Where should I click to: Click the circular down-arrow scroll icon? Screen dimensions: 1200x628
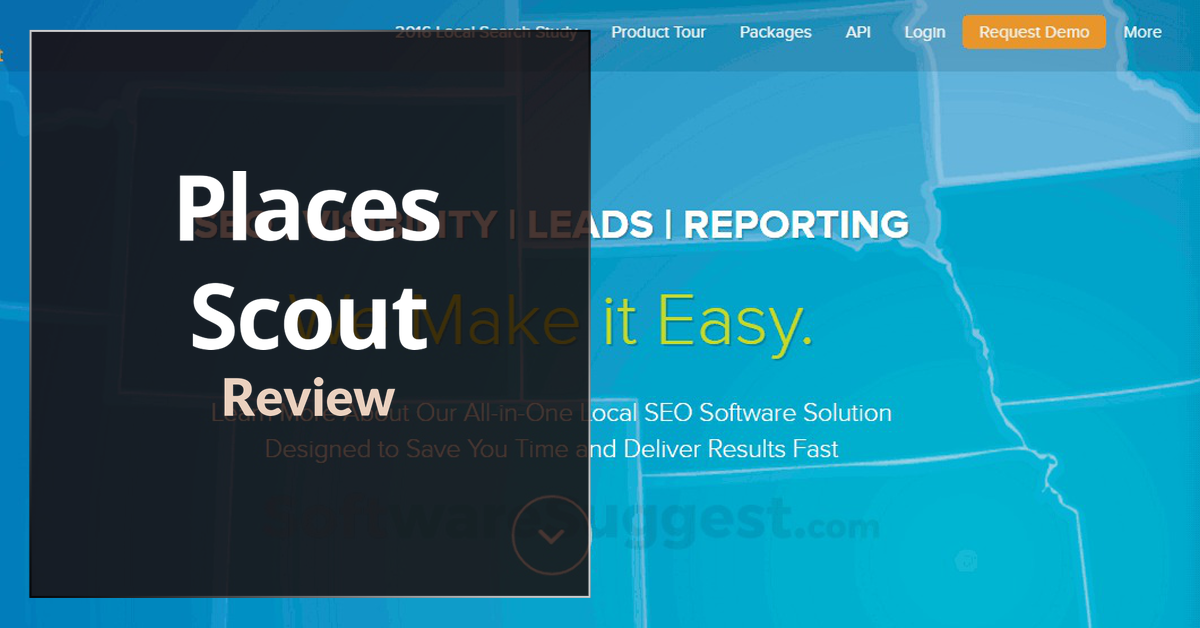(x=551, y=535)
